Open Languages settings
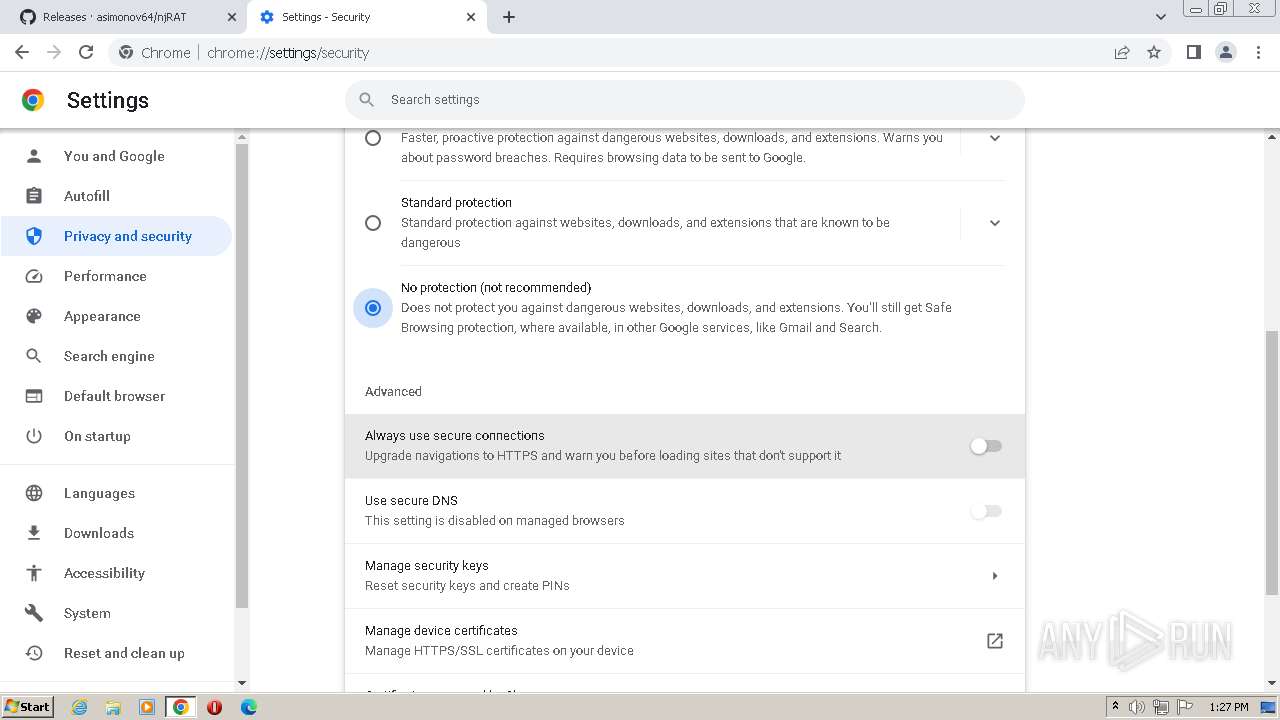Viewport: 1280px width, 720px height. (x=116, y=493)
